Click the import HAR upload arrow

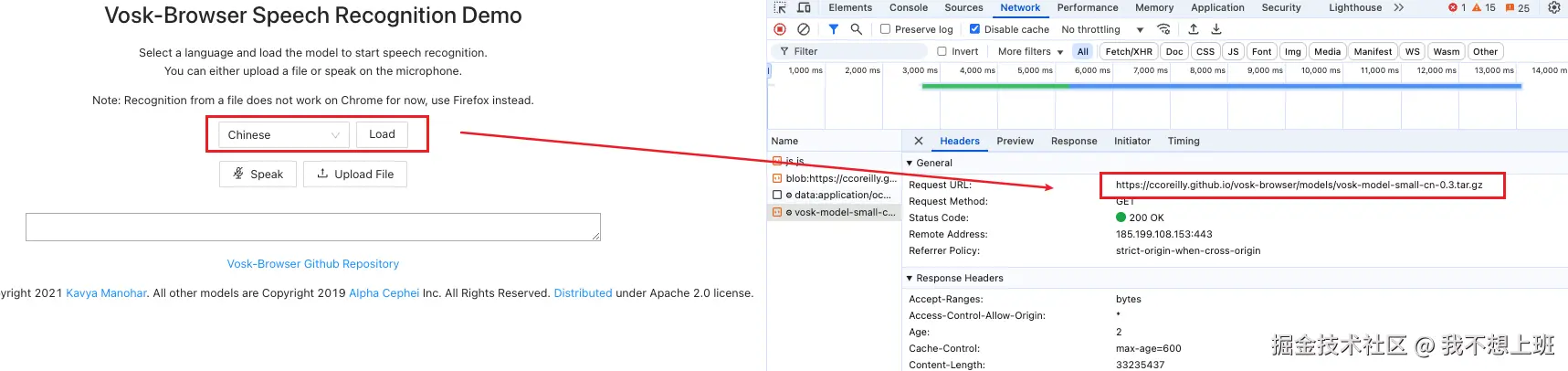[1193, 29]
